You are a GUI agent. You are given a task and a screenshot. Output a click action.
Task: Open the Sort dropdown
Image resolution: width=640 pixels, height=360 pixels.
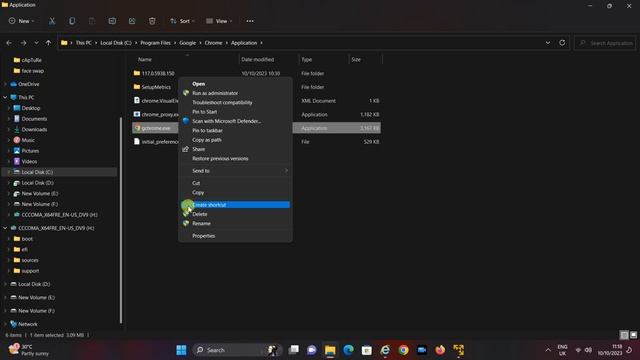182,21
